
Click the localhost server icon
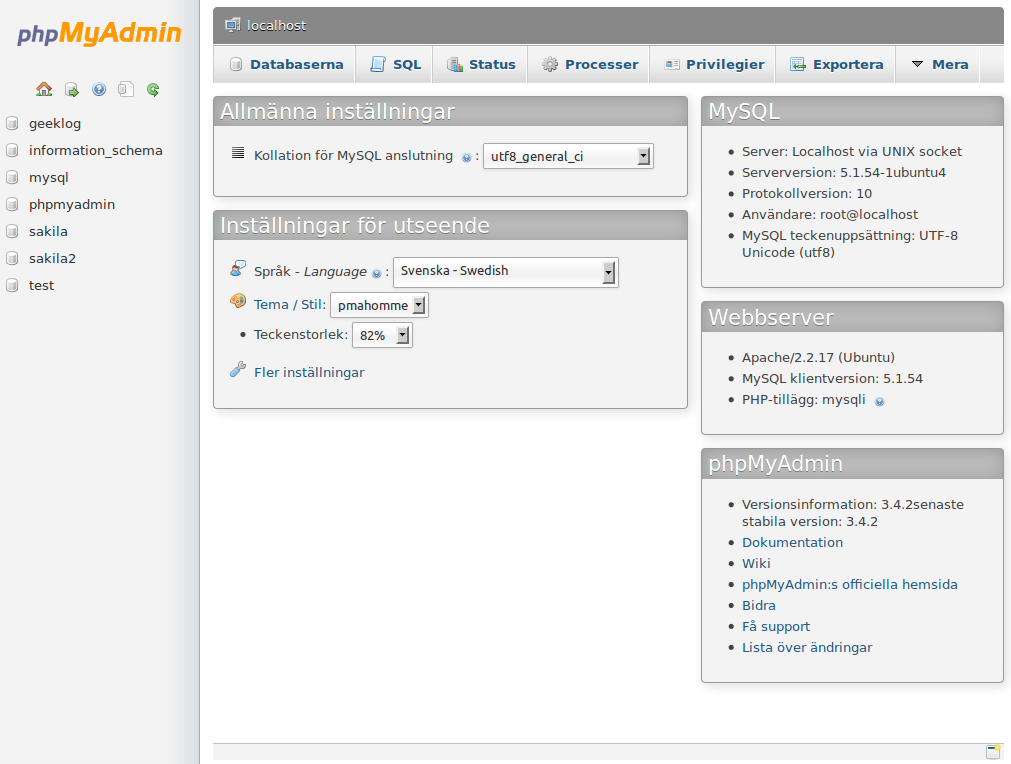point(232,25)
